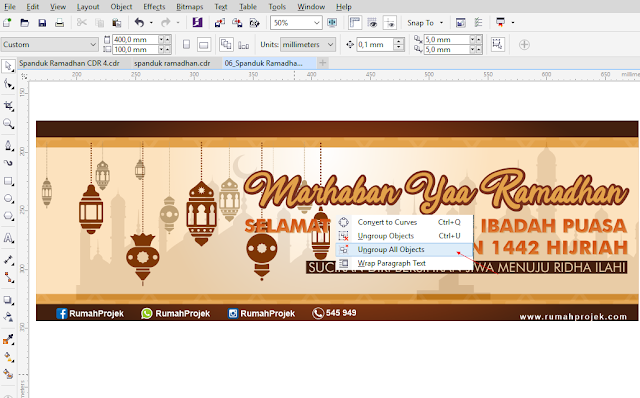
Task: Select the Crop tool
Action: 8,106
